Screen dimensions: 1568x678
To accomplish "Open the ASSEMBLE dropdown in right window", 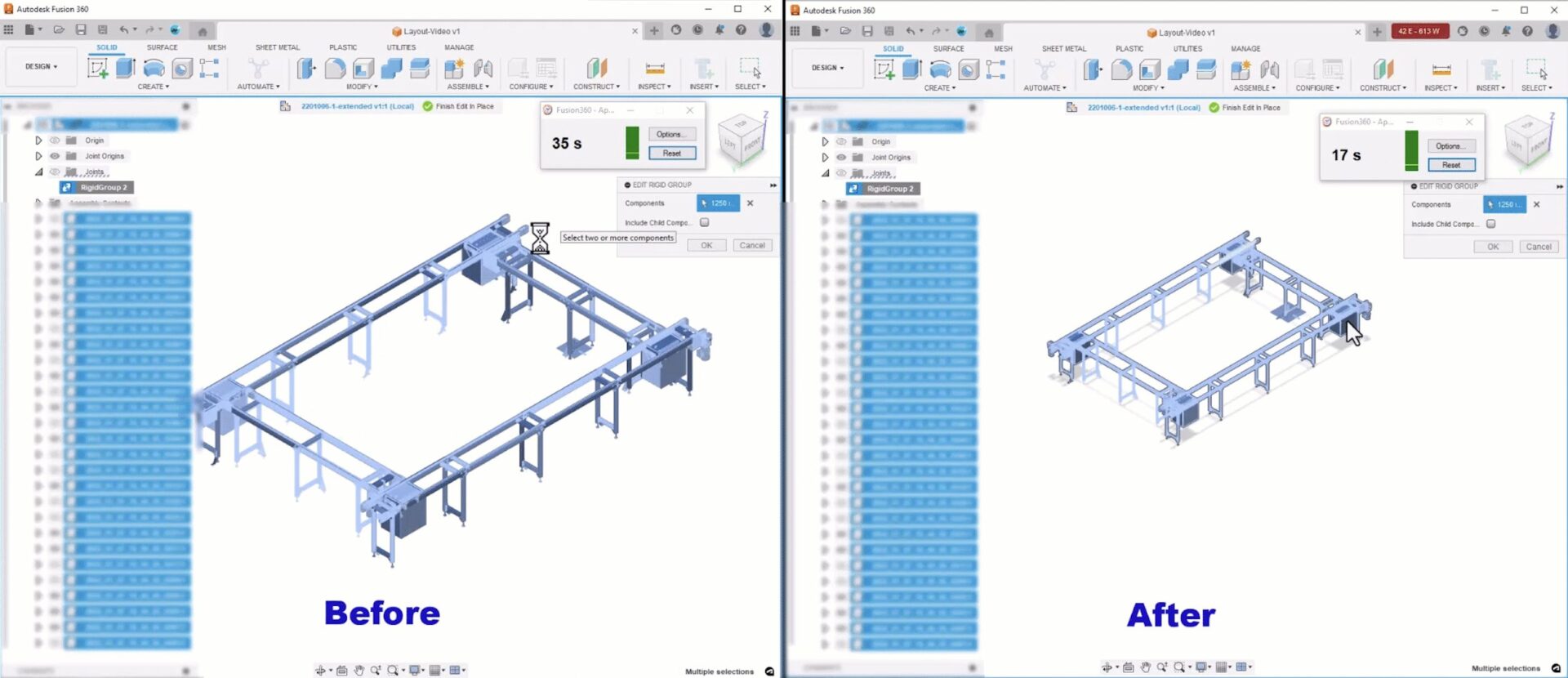I will point(1254,88).
